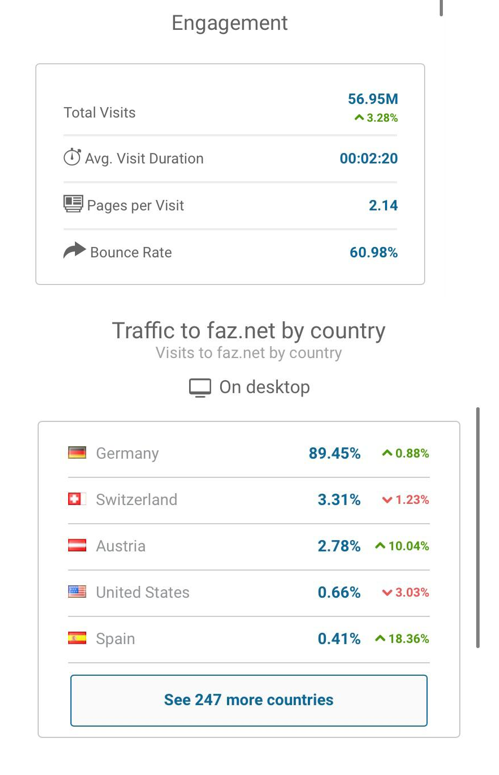Image resolution: width=499 pixels, height=775 pixels.
Task: Select the Germany country row
Action: [x=249, y=453]
